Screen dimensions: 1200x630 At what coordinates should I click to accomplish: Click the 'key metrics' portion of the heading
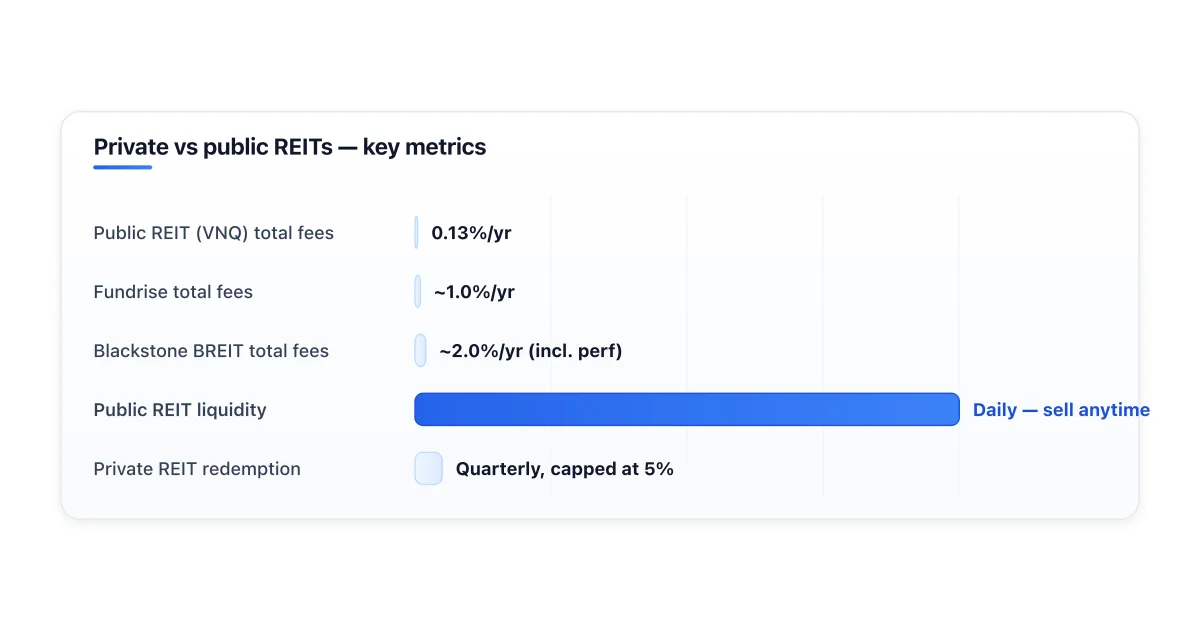(x=425, y=147)
